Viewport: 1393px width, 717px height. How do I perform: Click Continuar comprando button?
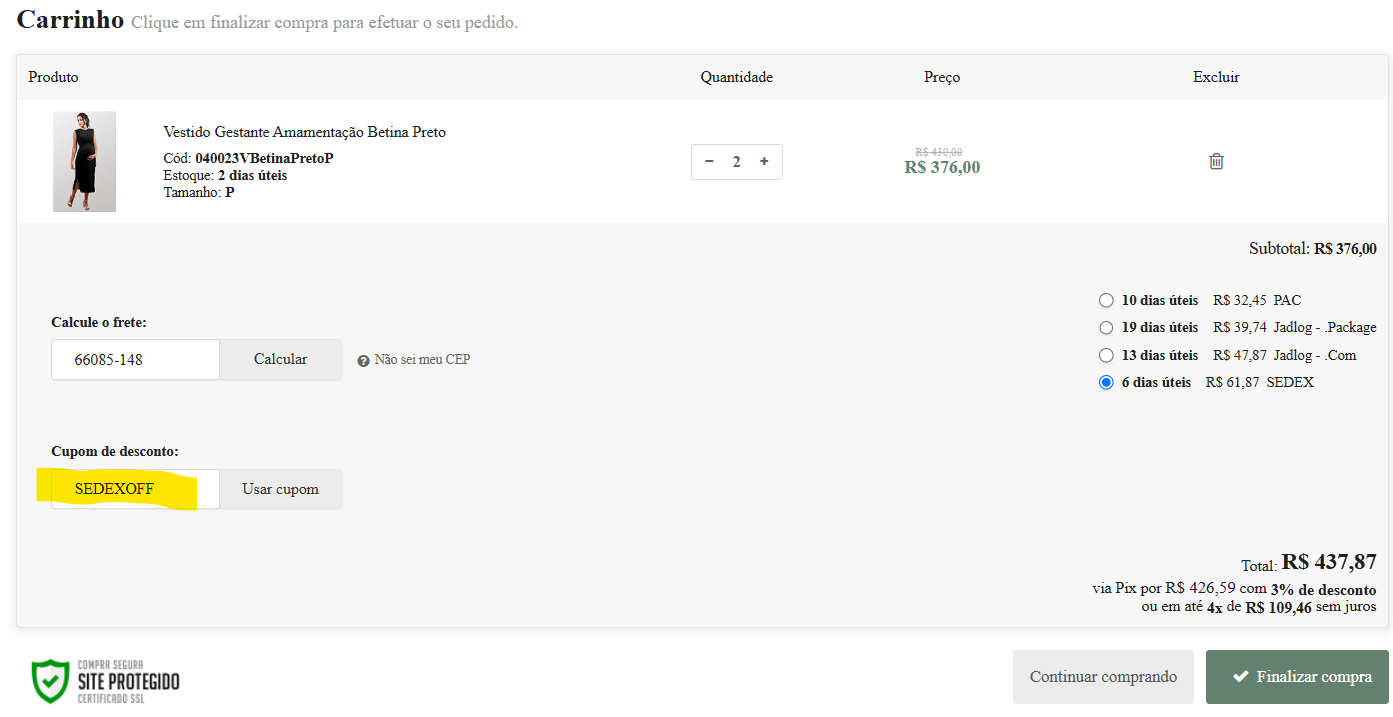(1103, 677)
